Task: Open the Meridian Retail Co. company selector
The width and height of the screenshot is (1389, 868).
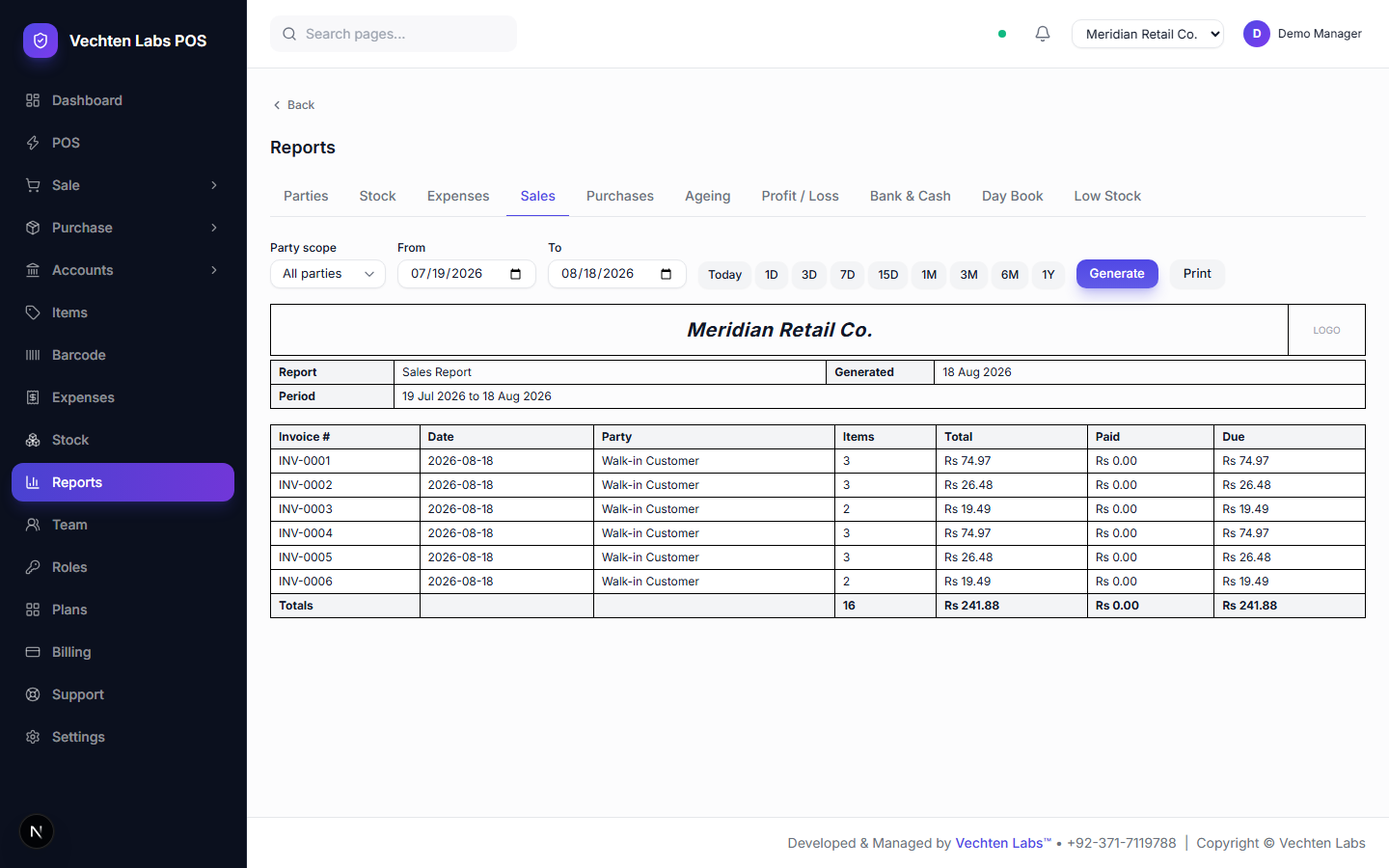Action: (x=1148, y=34)
